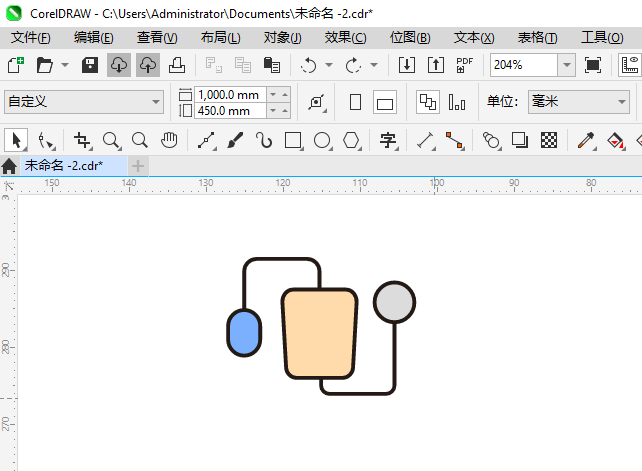Toggle full-screen preview icon

coord(593,65)
